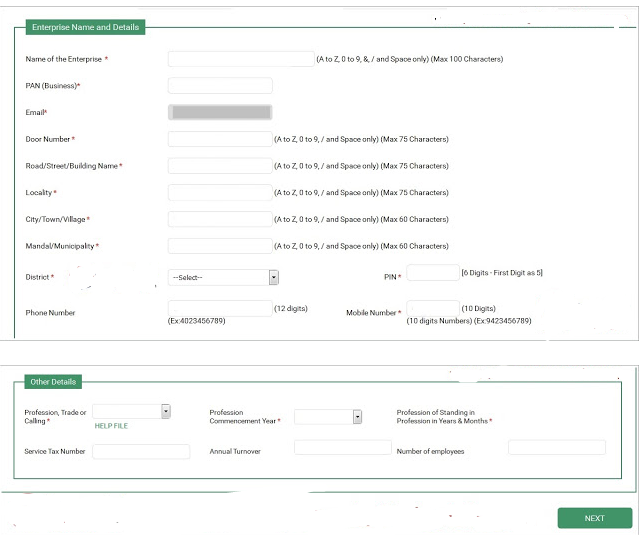Click the '(Ex:9423456789)' mobile example text
Viewport: 641px width, 535px height.
(x=502, y=321)
